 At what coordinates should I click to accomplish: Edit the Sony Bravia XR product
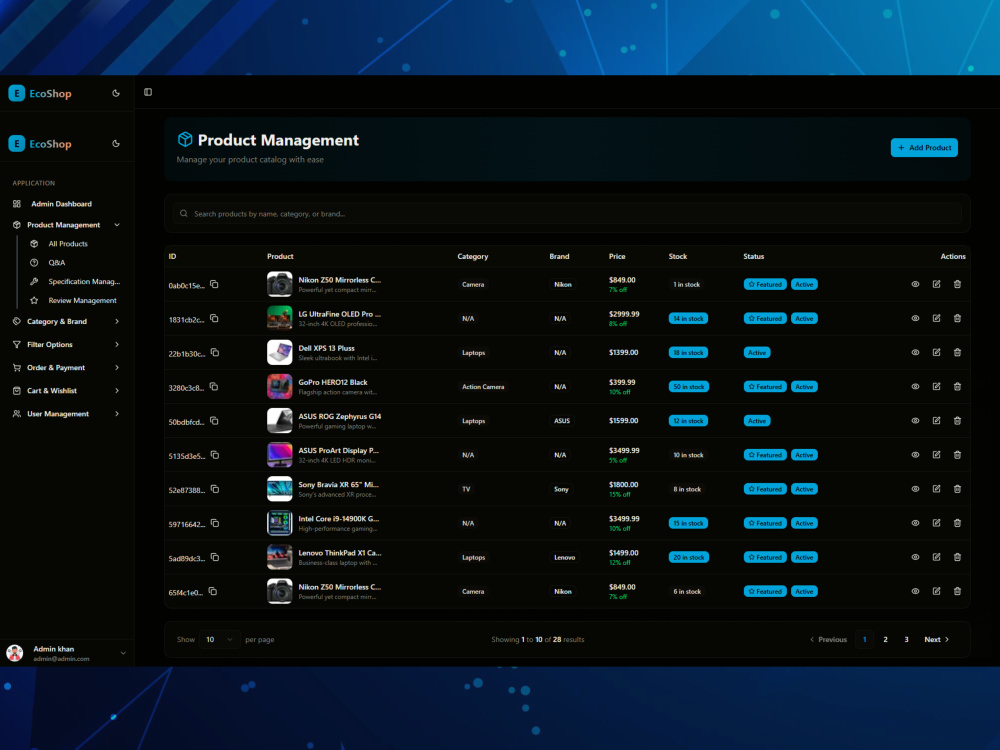pyautogui.click(x=936, y=489)
